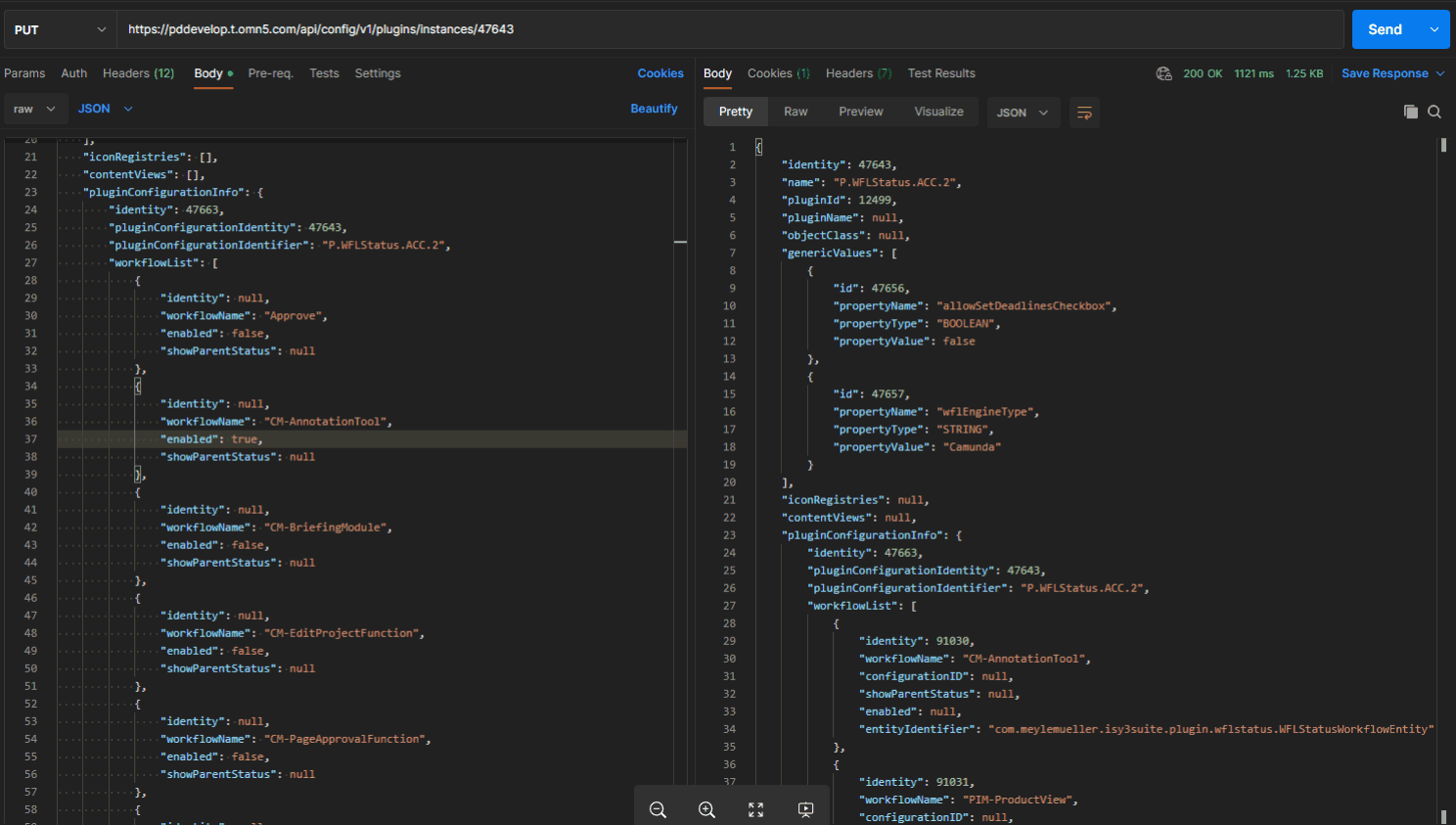Click the zoom out magnifier icon
Image resolution: width=1456 pixels, height=825 pixels.
[x=659, y=809]
